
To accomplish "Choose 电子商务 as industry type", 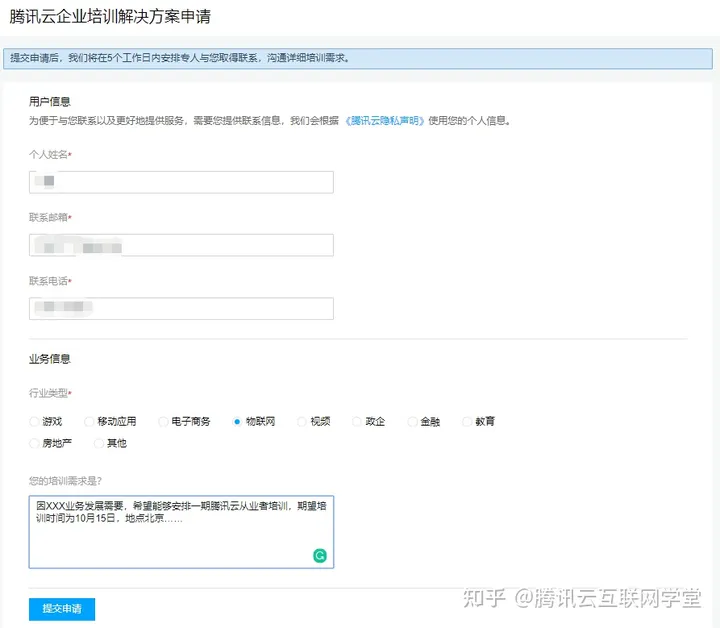I will click(163, 421).
